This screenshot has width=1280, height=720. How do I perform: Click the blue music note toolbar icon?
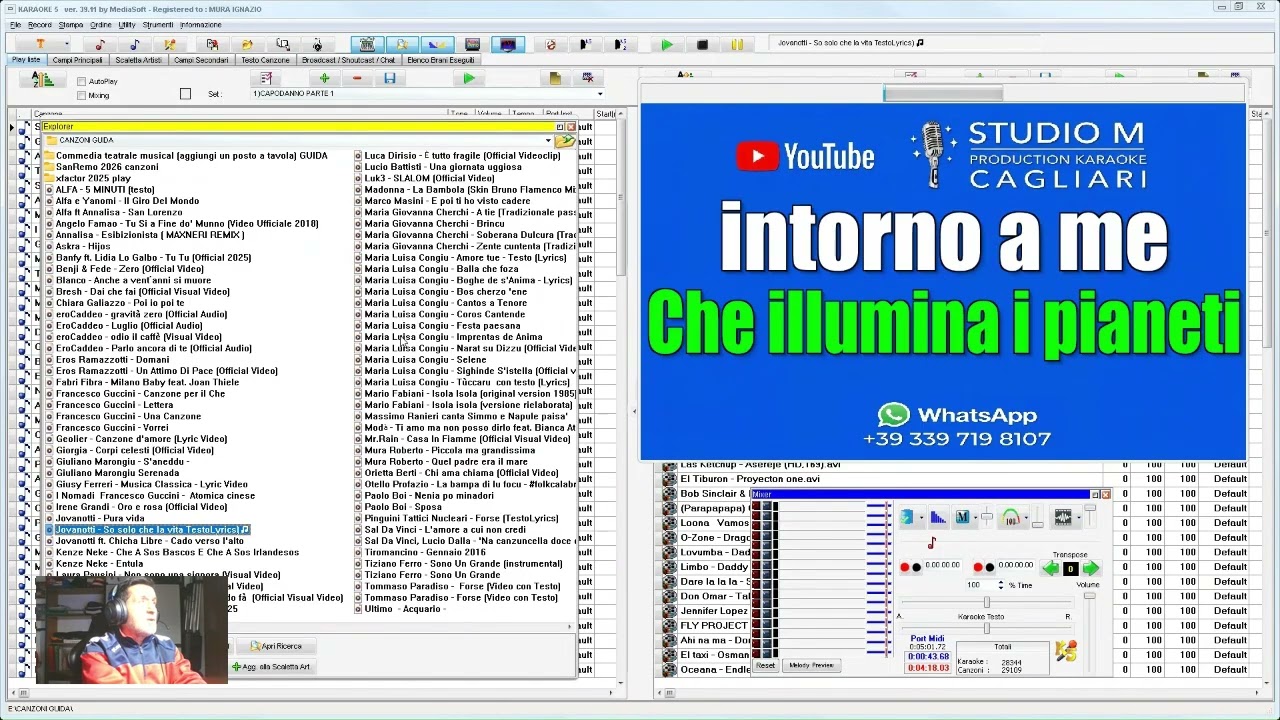point(135,44)
